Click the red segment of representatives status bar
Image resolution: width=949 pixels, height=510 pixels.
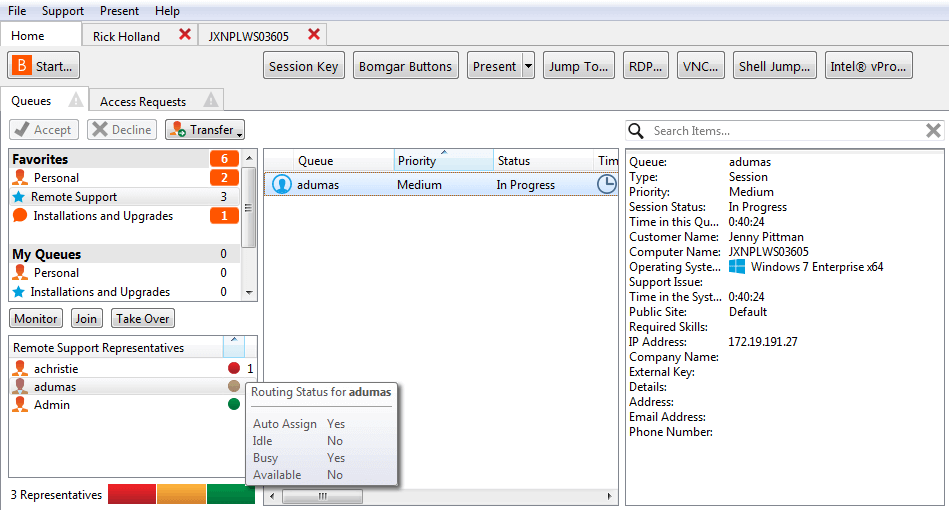pos(132,494)
